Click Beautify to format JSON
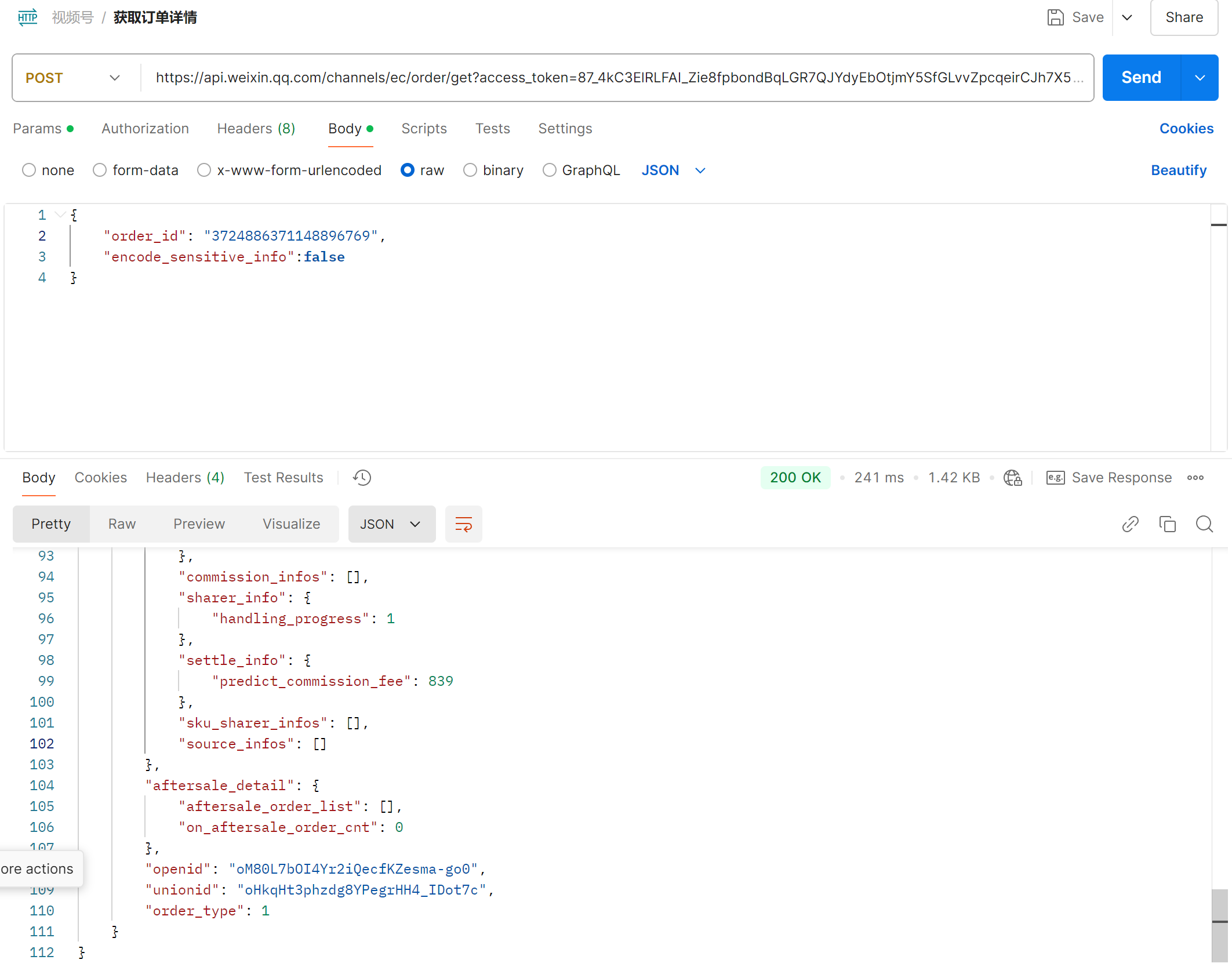Screen dimensions: 1232x967 pos(1178,170)
